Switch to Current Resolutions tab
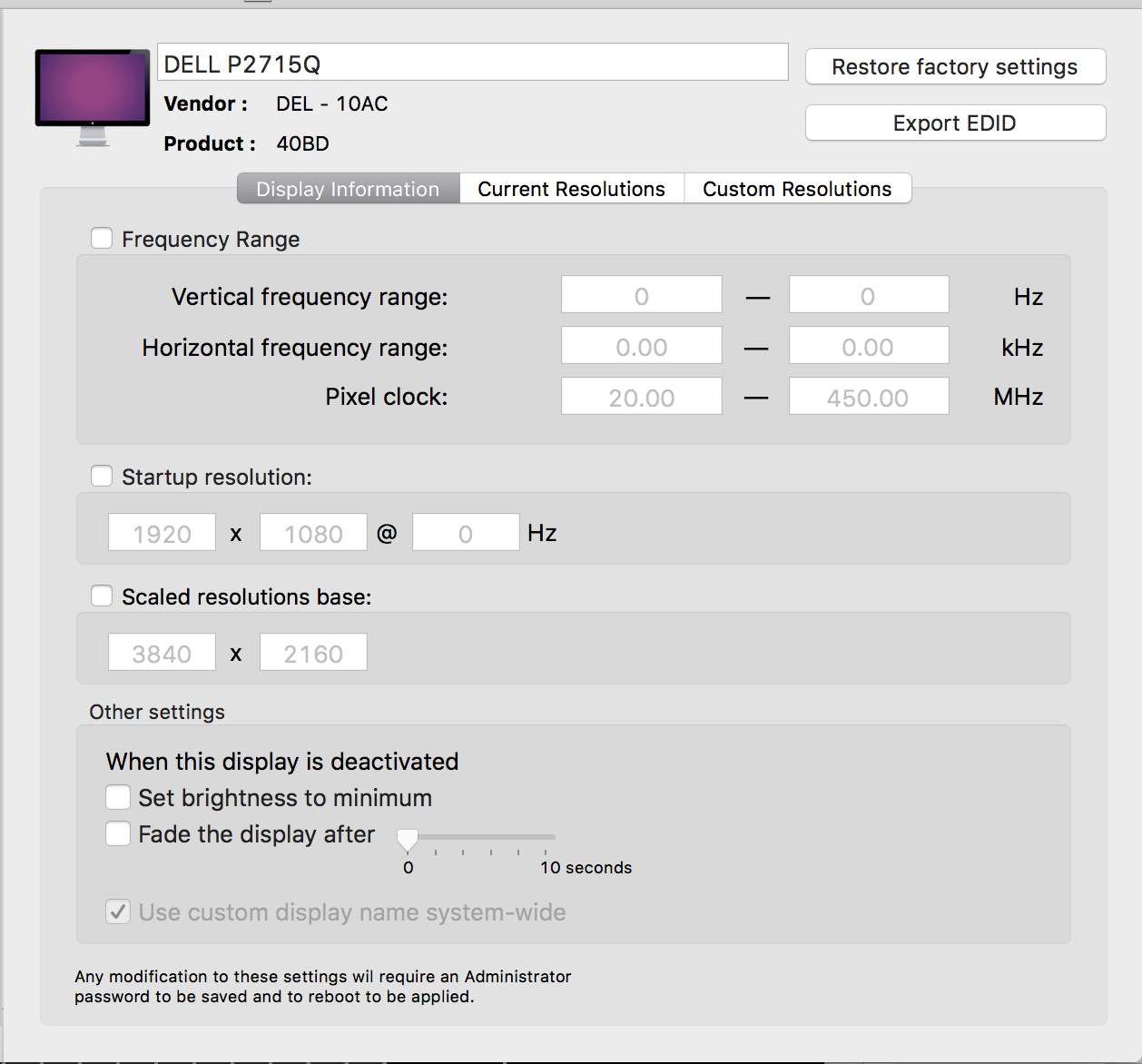The width and height of the screenshot is (1142, 1064). click(x=572, y=189)
